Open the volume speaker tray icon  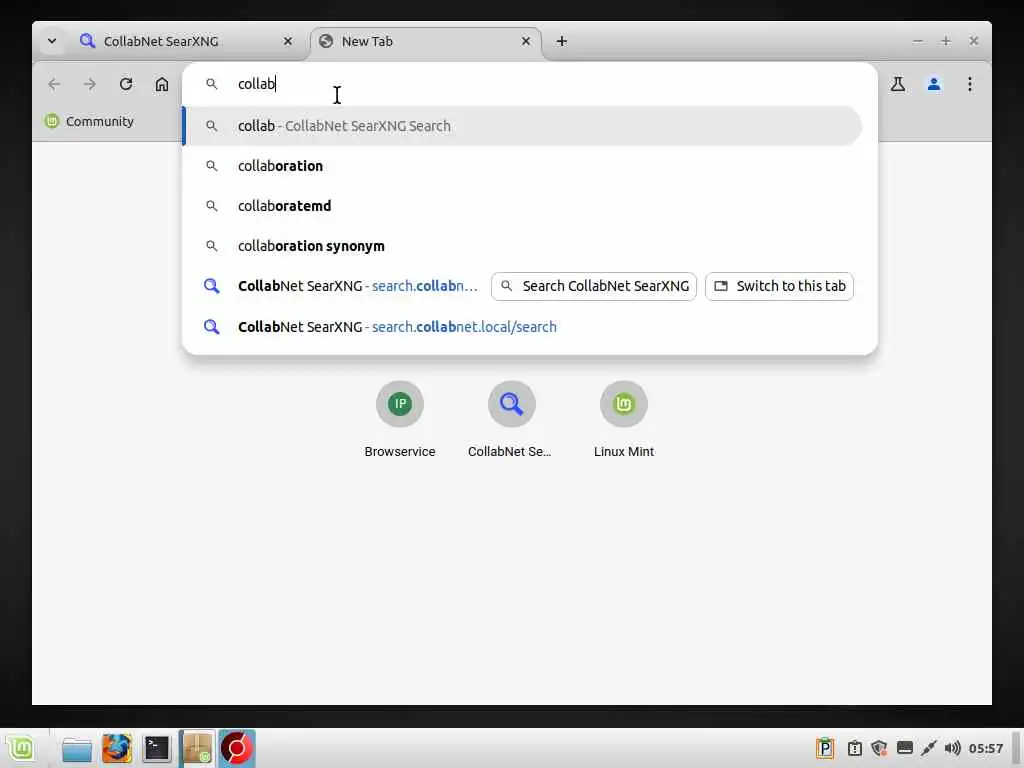pos(953,748)
